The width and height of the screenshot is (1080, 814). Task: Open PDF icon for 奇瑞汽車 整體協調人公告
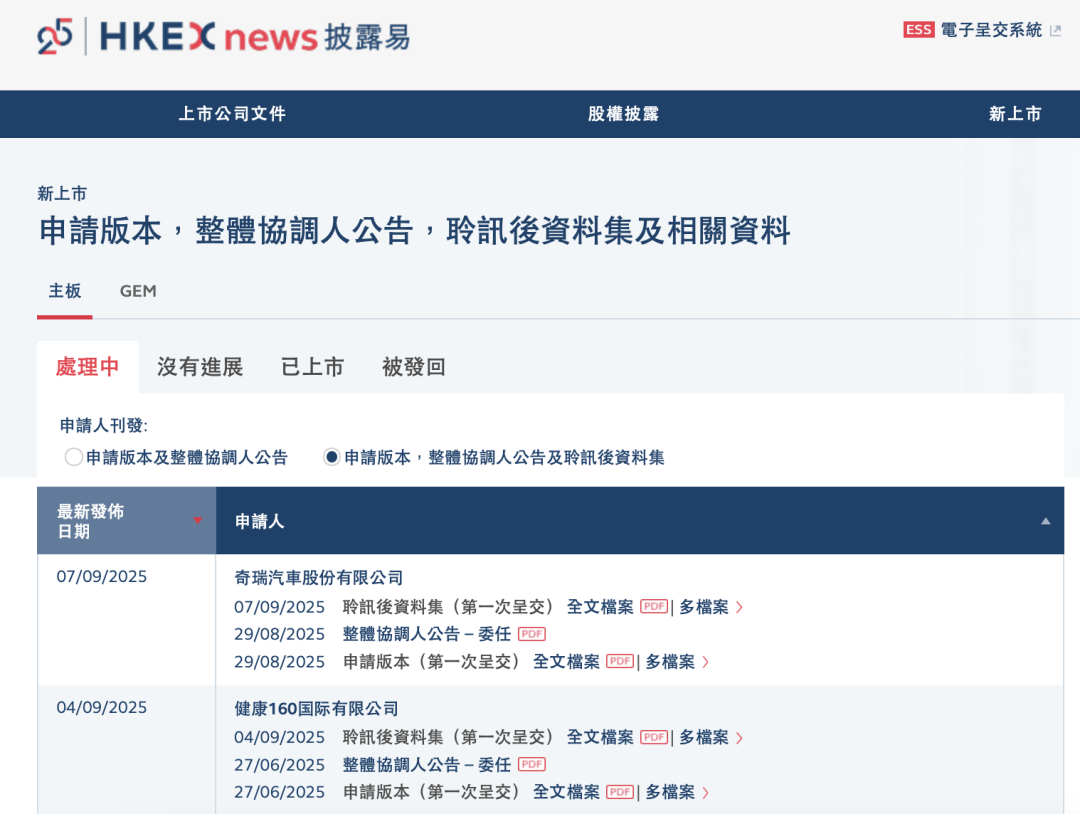[531, 634]
